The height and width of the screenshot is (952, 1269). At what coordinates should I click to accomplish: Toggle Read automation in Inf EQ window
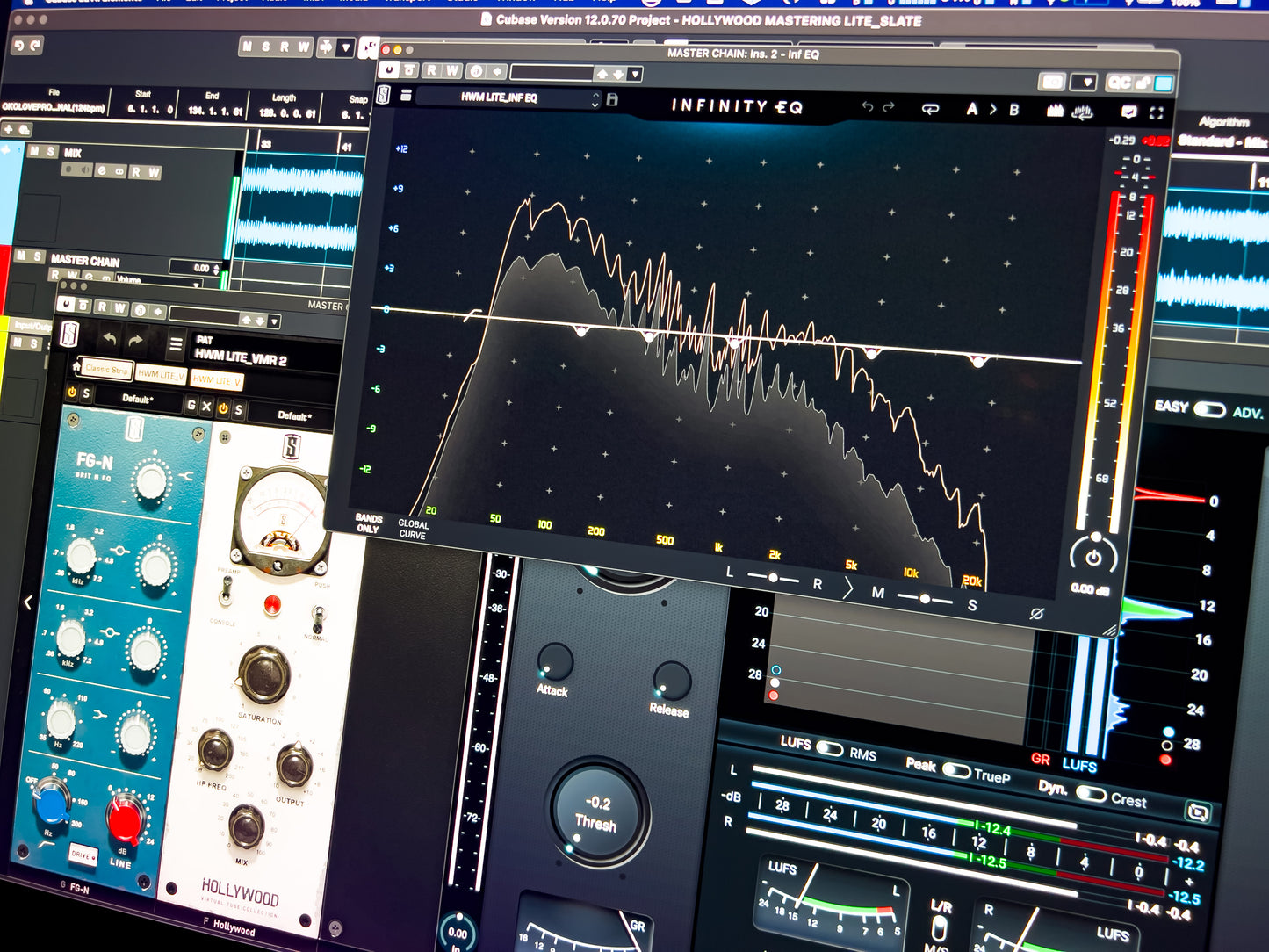tap(431, 70)
